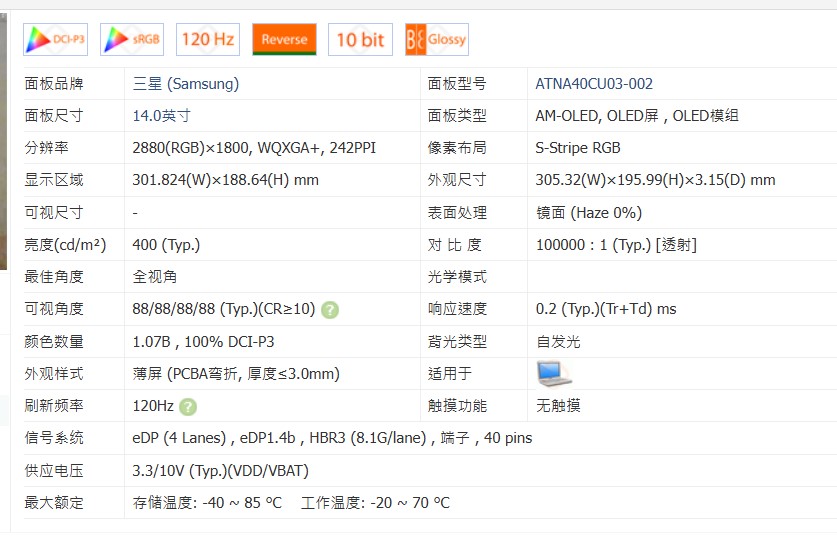Click the 镜面 (Haze 0%) surface treatment value

(589, 213)
